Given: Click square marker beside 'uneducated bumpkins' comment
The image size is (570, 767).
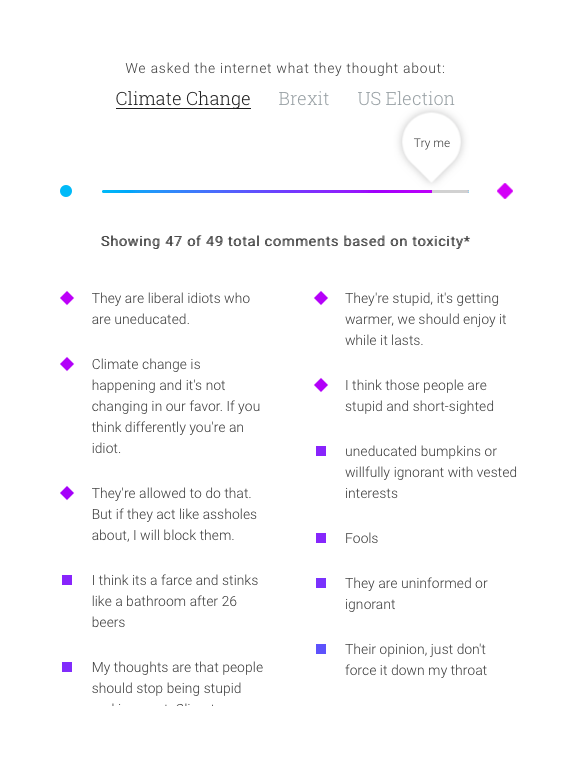Looking at the screenshot, I should 321,451.
